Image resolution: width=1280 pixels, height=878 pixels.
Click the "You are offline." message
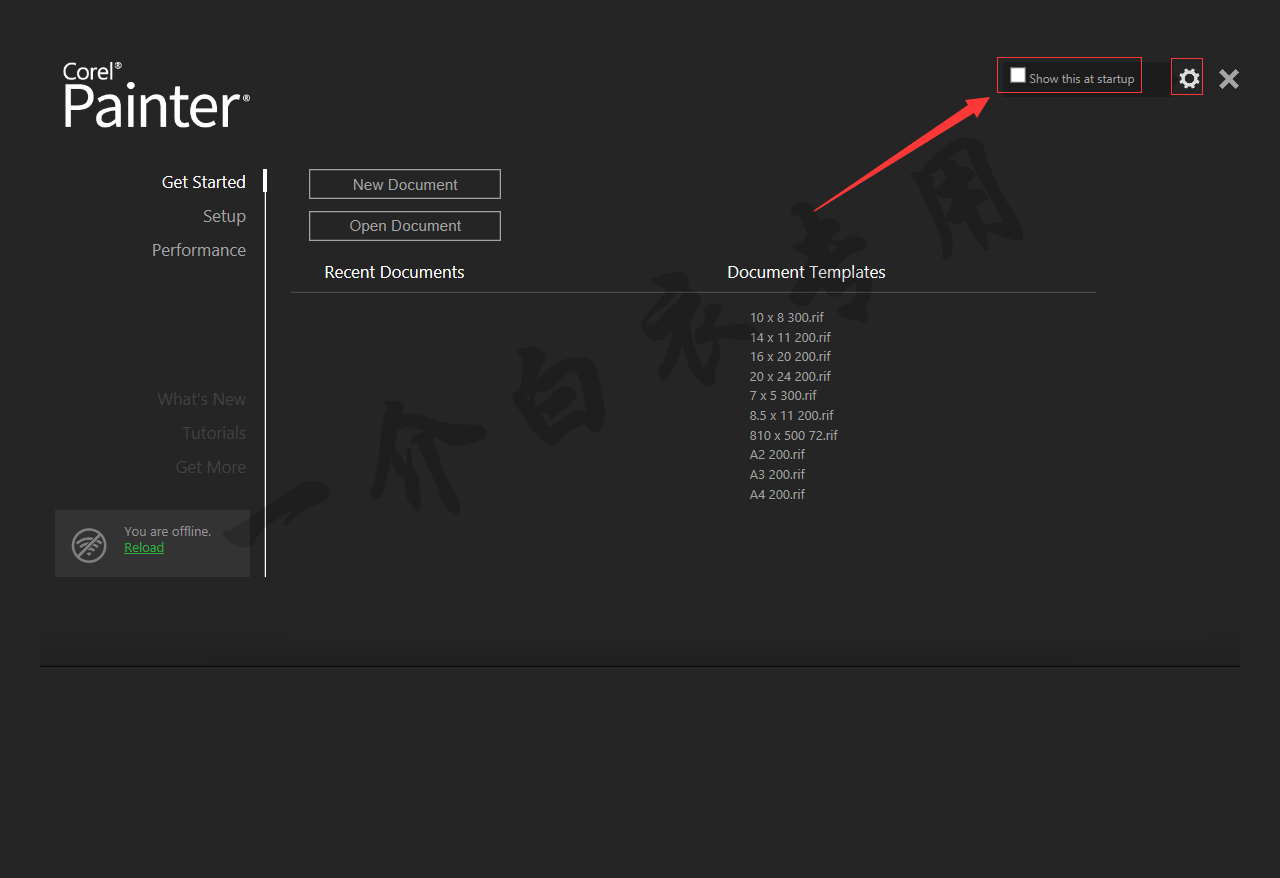(x=168, y=532)
